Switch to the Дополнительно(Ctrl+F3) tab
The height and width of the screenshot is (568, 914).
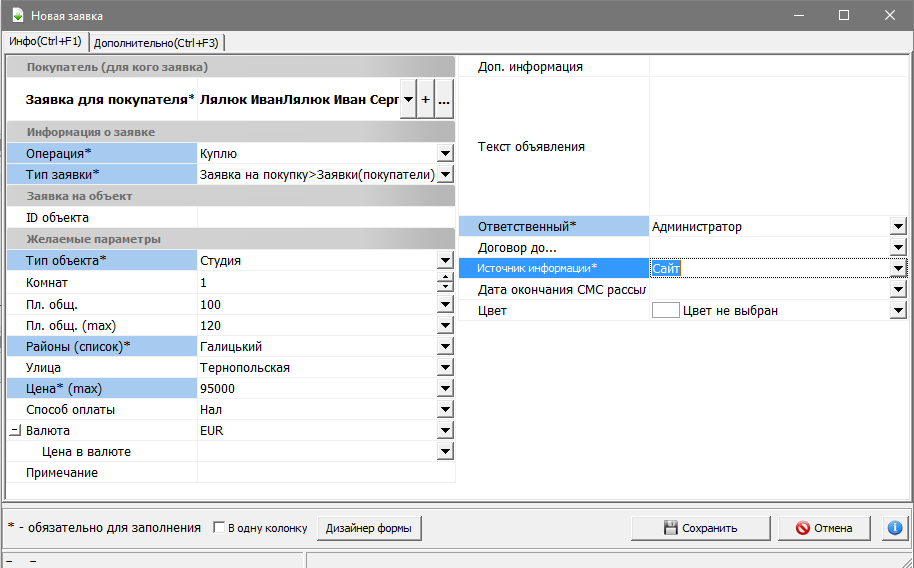click(x=157, y=42)
